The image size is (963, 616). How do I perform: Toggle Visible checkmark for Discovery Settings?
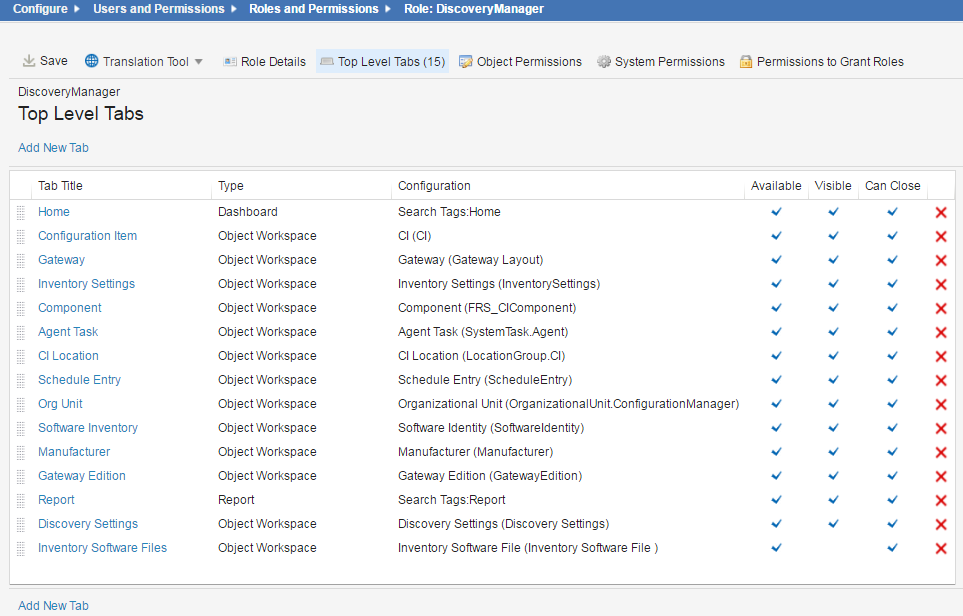point(833,523)
